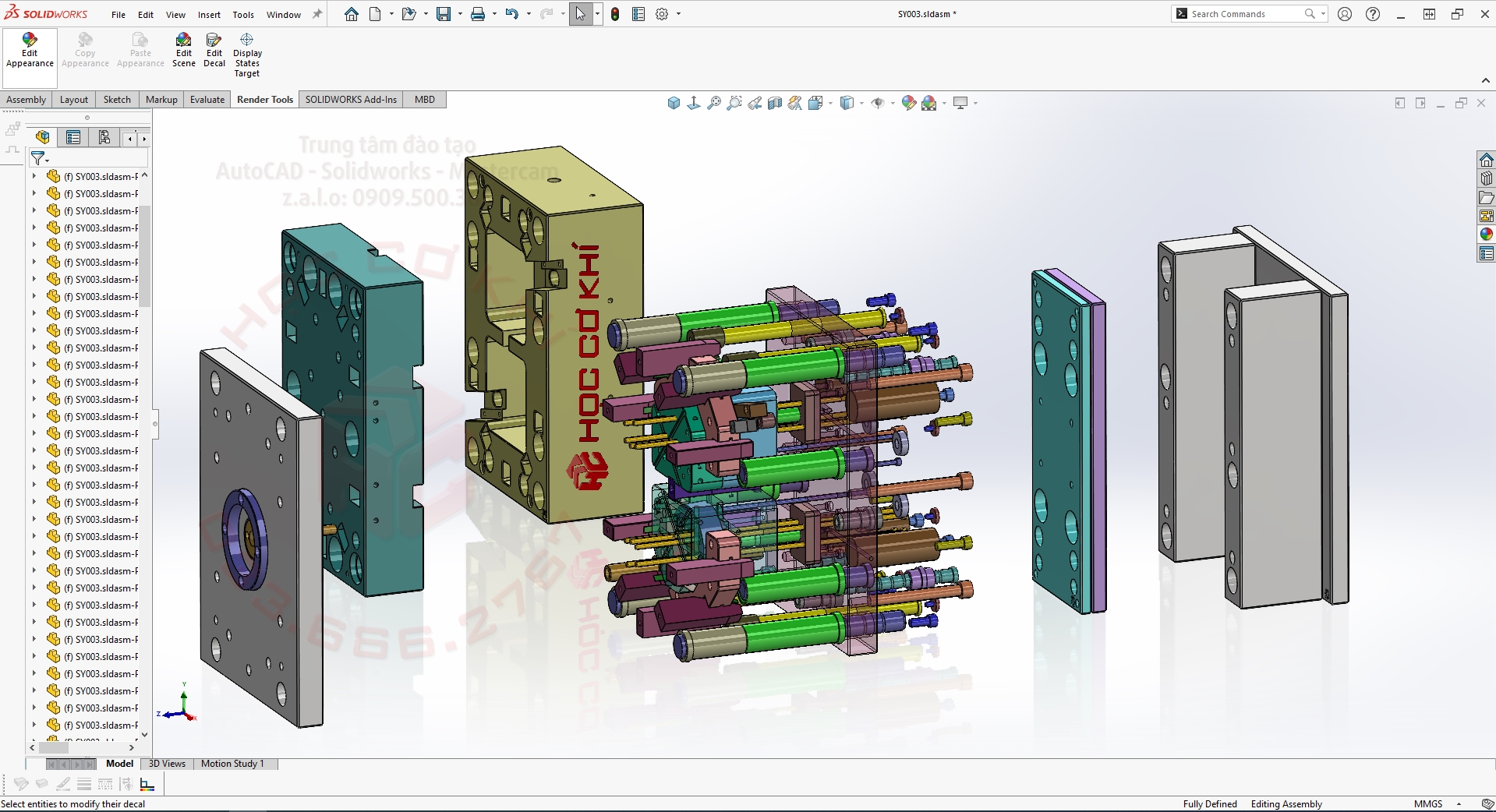
Task: Open Dynamic Annotation Views icon
Action: click(x=795, y=103)
